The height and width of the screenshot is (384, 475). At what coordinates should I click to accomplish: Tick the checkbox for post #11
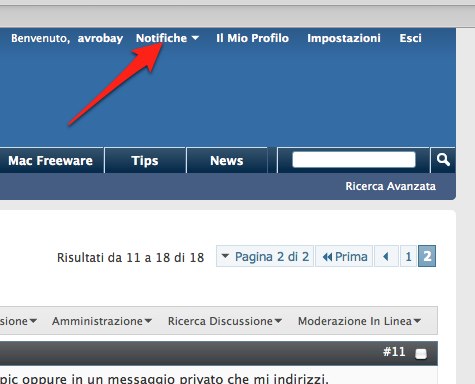click(421, 354)
